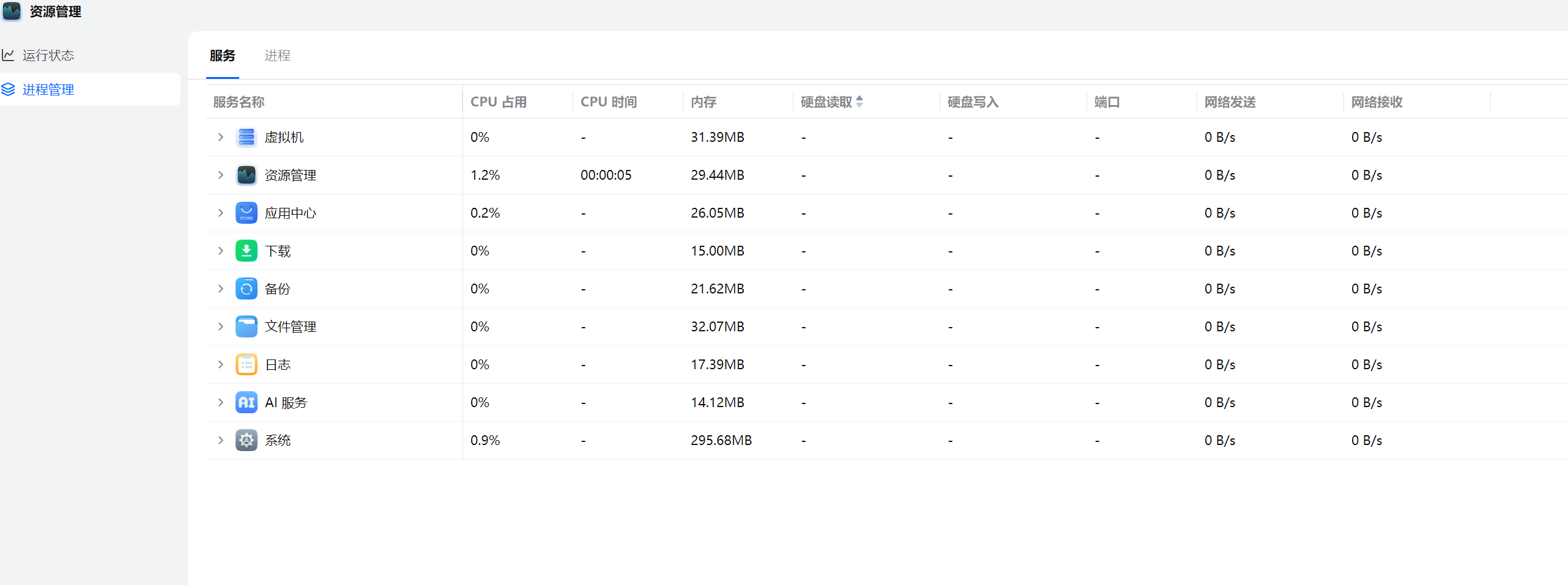This screenshot has height=585, width=1568.
Task: Click the 0.9% CPU usage value
Action: 485,440
